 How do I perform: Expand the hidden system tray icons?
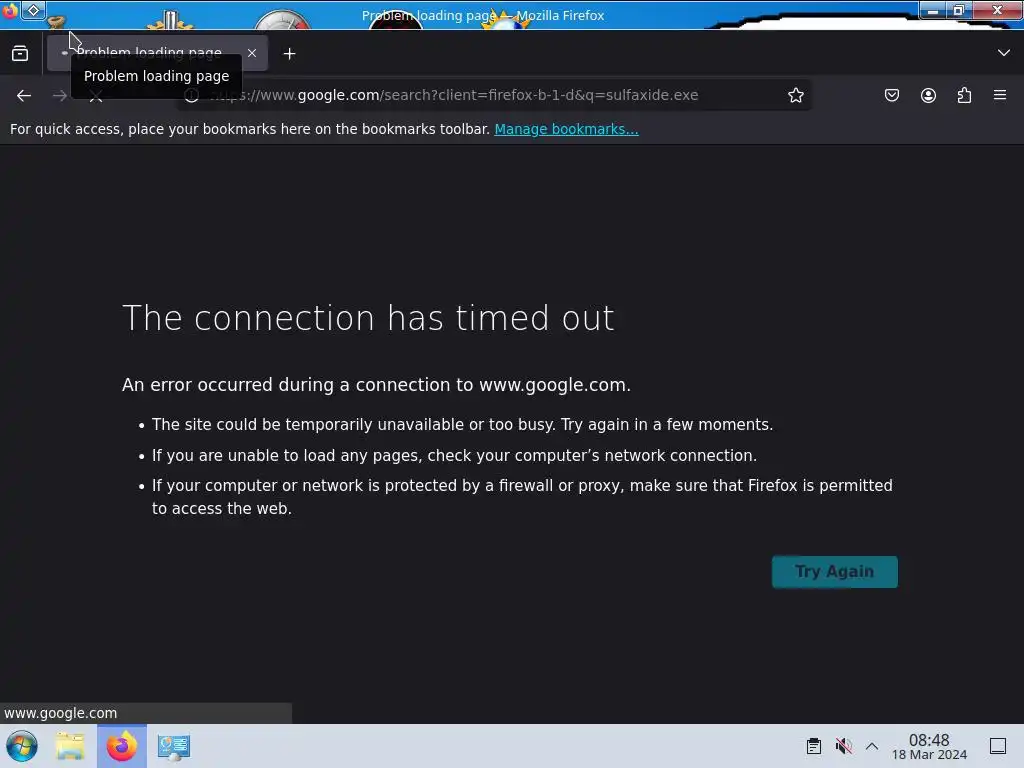coord(872,746)
